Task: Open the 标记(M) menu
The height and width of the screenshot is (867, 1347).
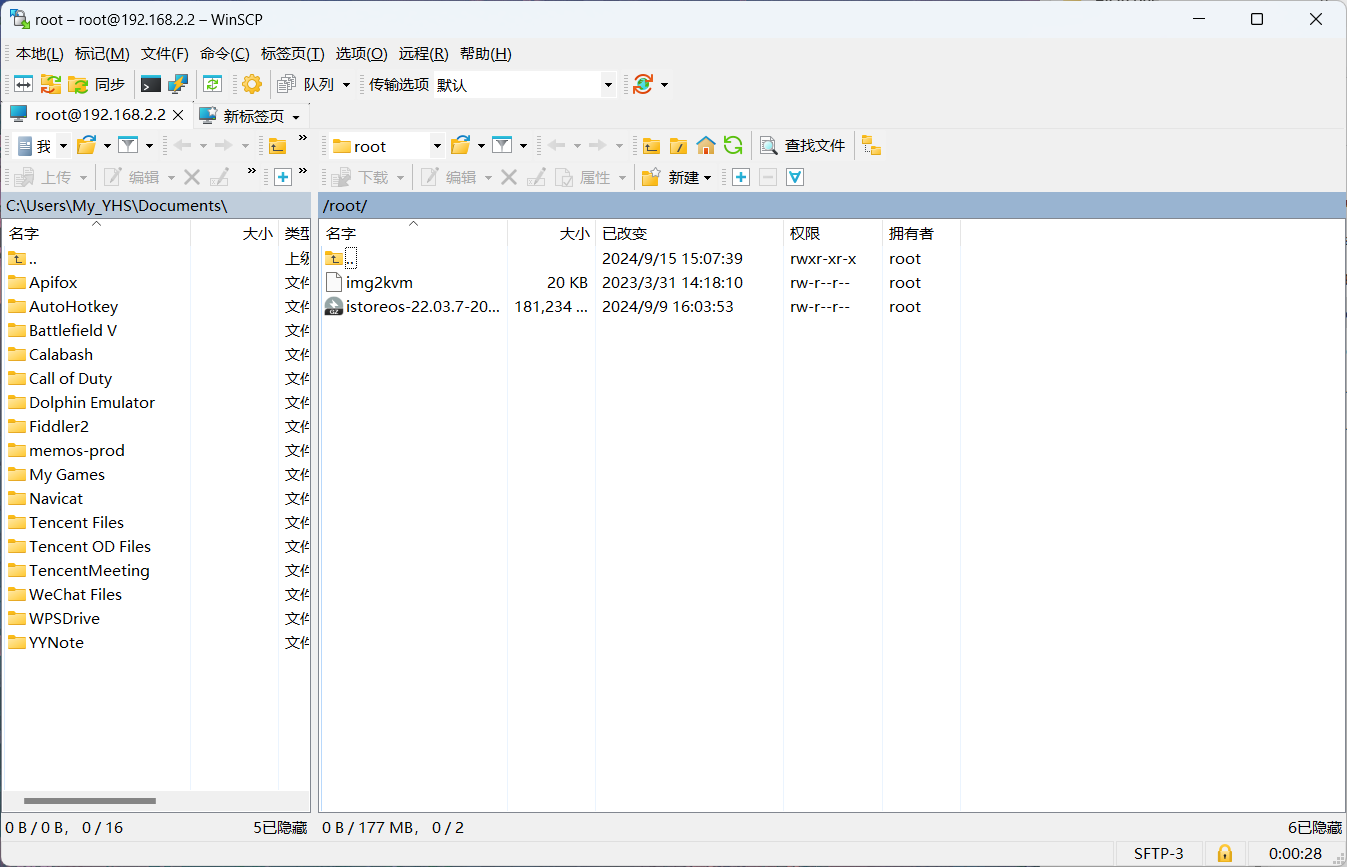Action: (x=102, y=54)
